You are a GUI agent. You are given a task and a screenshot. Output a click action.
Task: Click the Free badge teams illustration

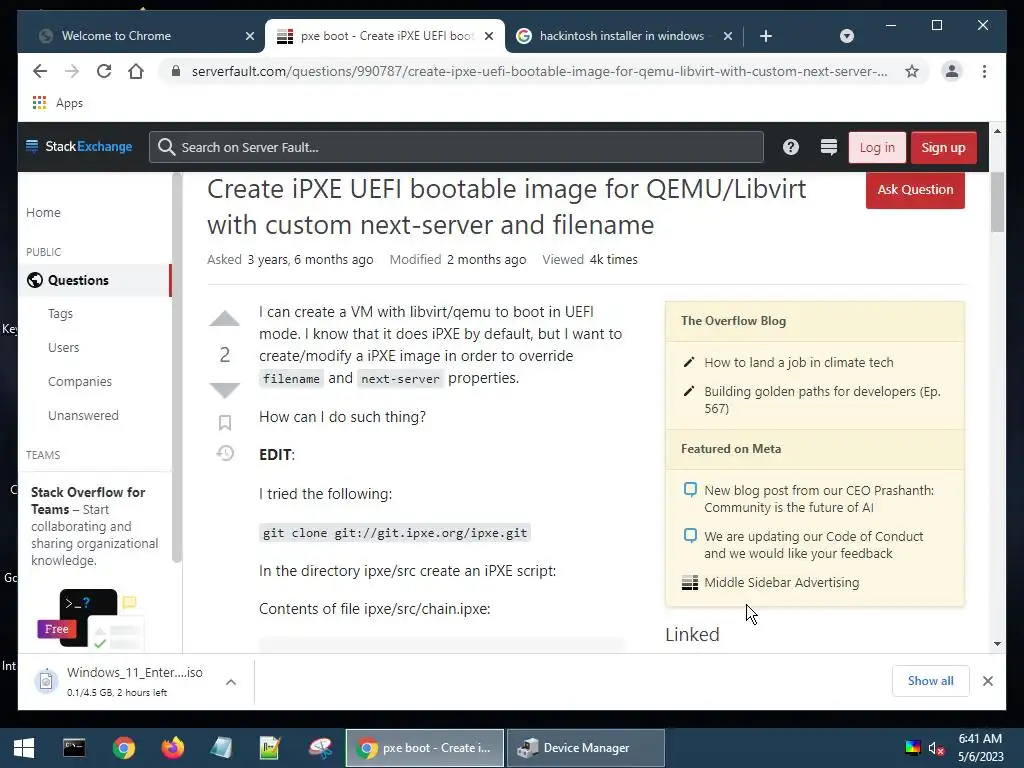[57, 629]
